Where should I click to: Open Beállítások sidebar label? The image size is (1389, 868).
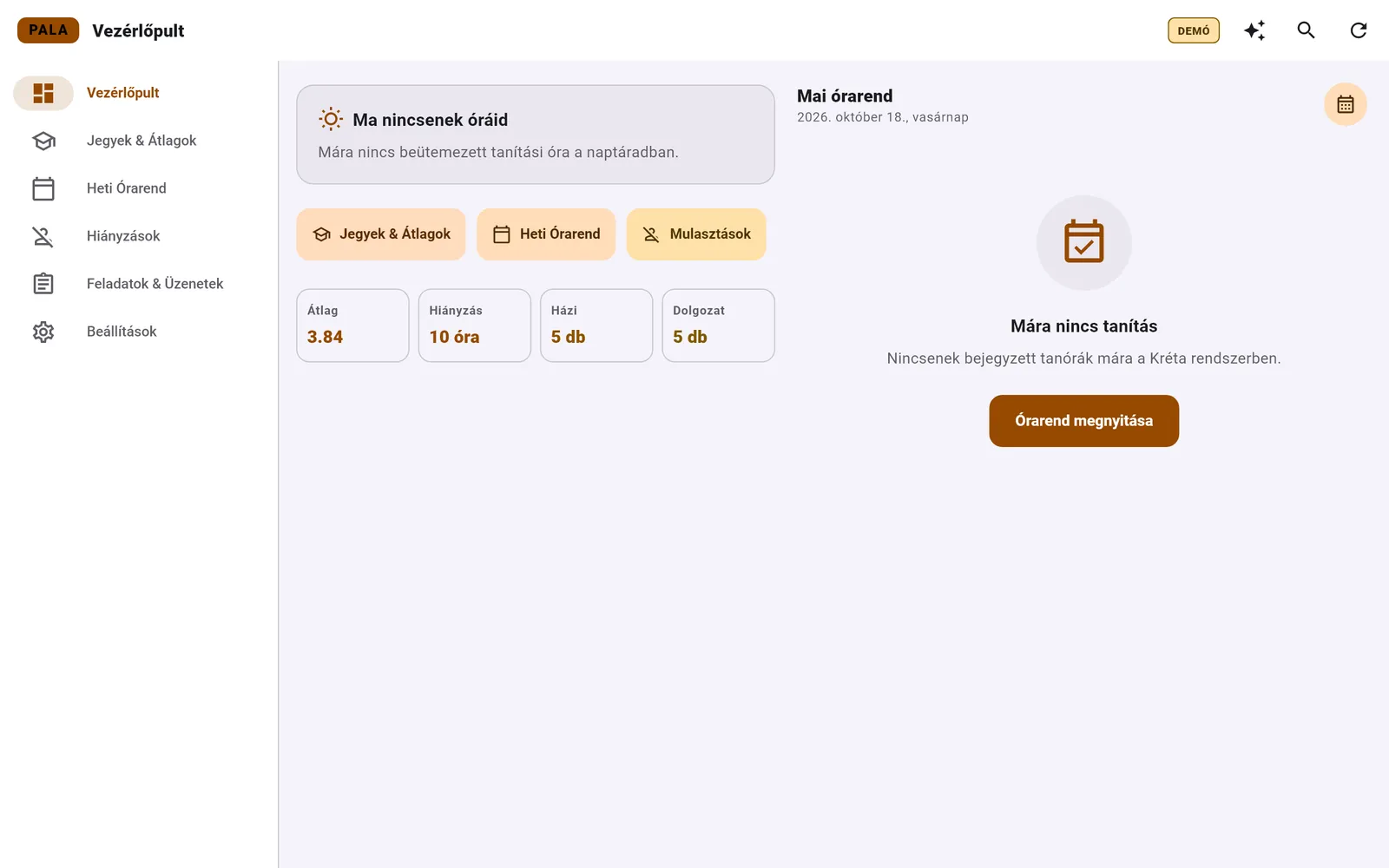point(122,332)
